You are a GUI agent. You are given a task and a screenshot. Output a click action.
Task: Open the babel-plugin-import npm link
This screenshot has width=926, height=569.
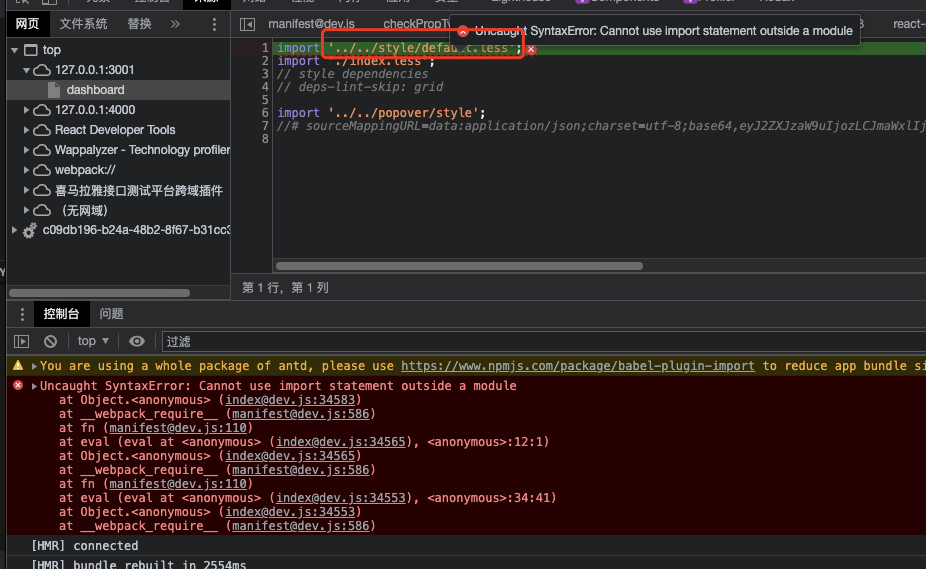(578, 366)
